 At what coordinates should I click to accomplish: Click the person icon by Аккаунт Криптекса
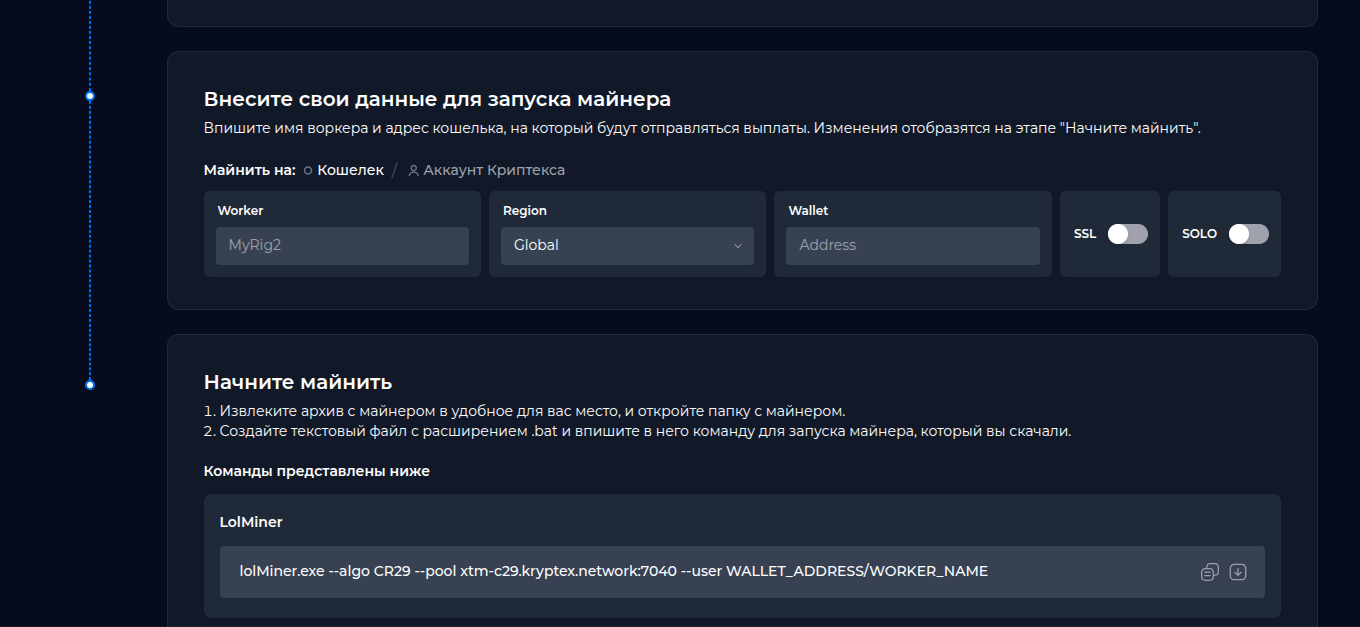413,170
